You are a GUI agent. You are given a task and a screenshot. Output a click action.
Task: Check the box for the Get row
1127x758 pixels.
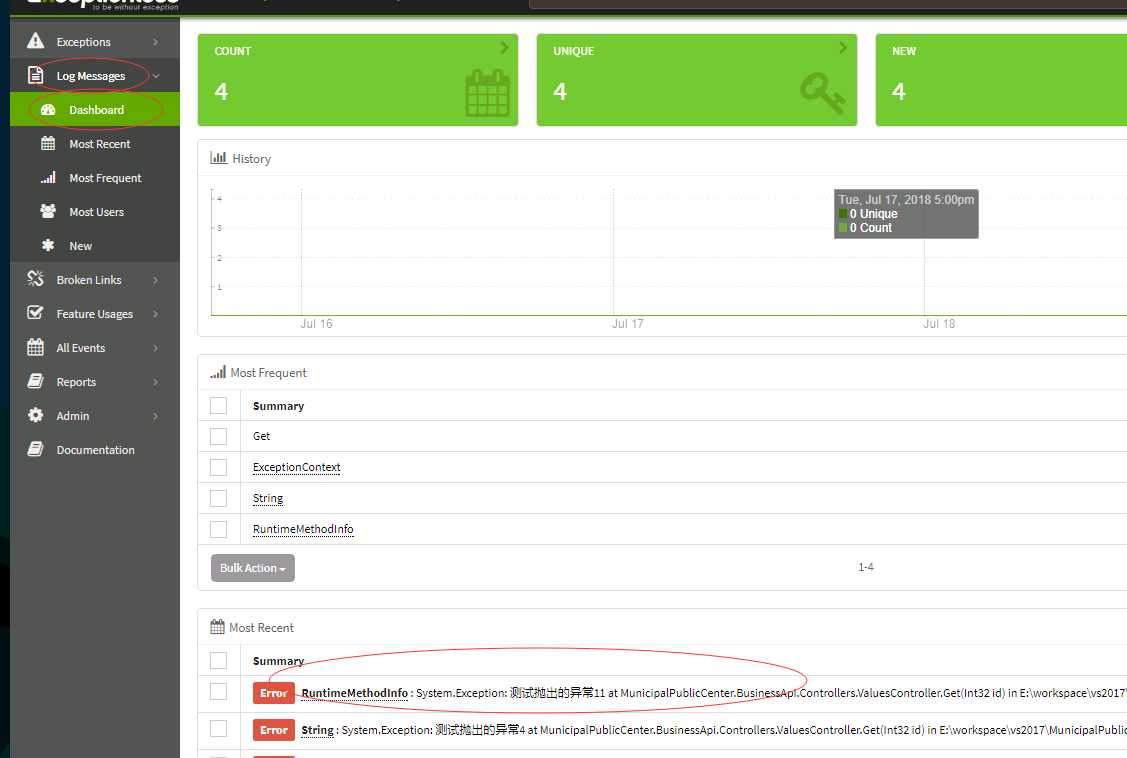click(x=218, y=436)
